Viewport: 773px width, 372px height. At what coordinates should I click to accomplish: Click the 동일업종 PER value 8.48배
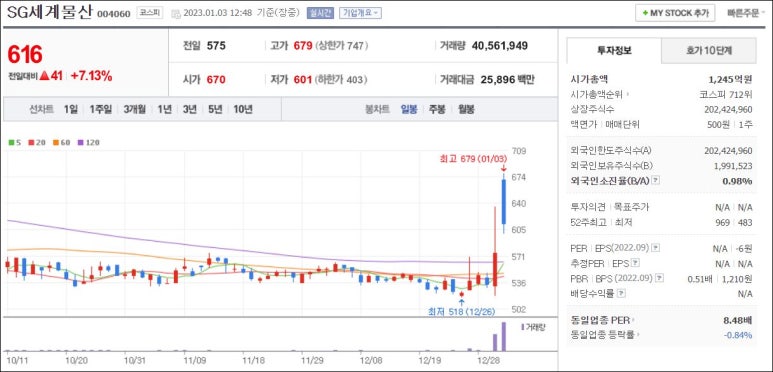click(738, 321)
